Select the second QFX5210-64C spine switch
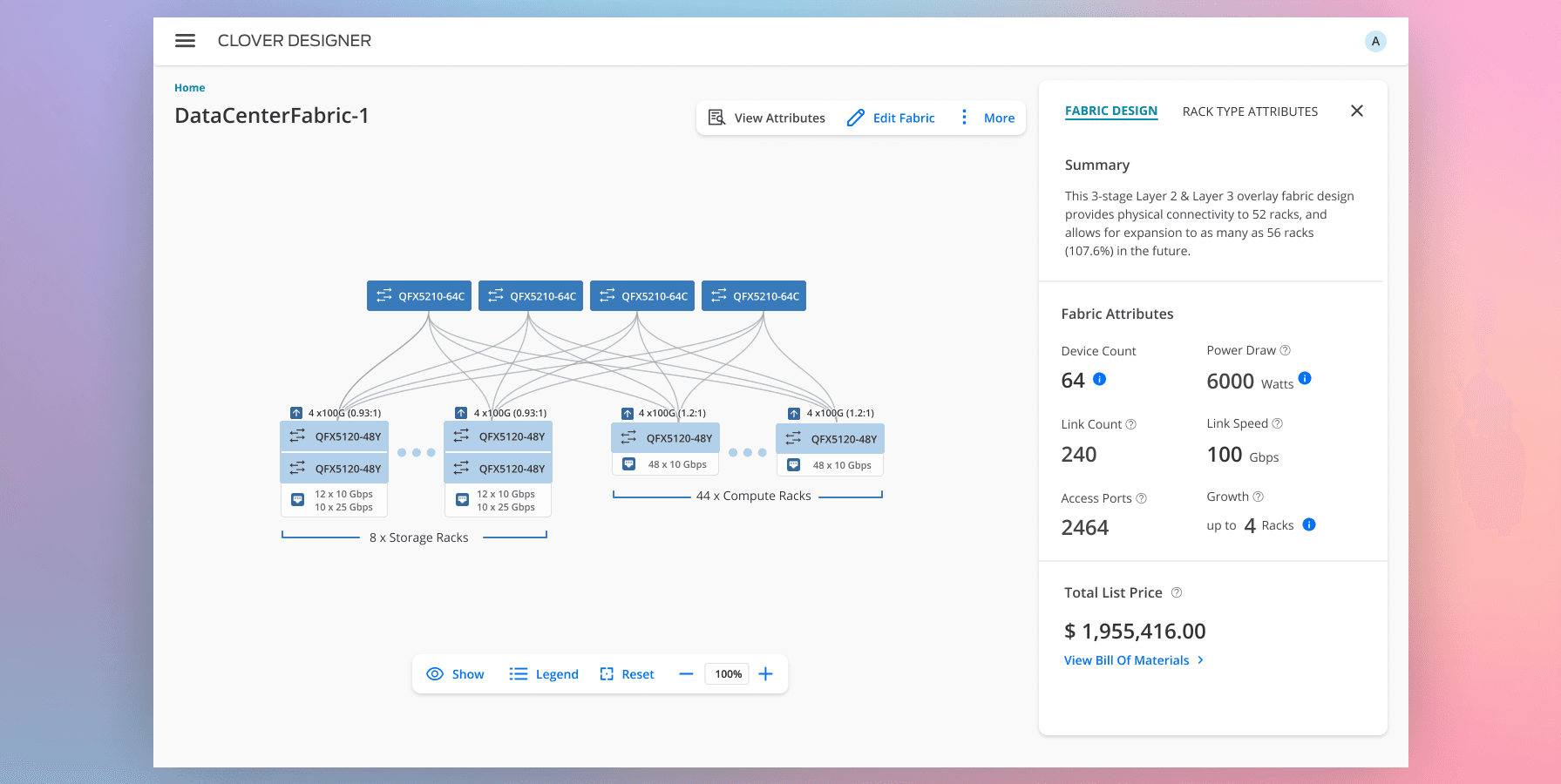1561x784 pixels. (531, 296)
